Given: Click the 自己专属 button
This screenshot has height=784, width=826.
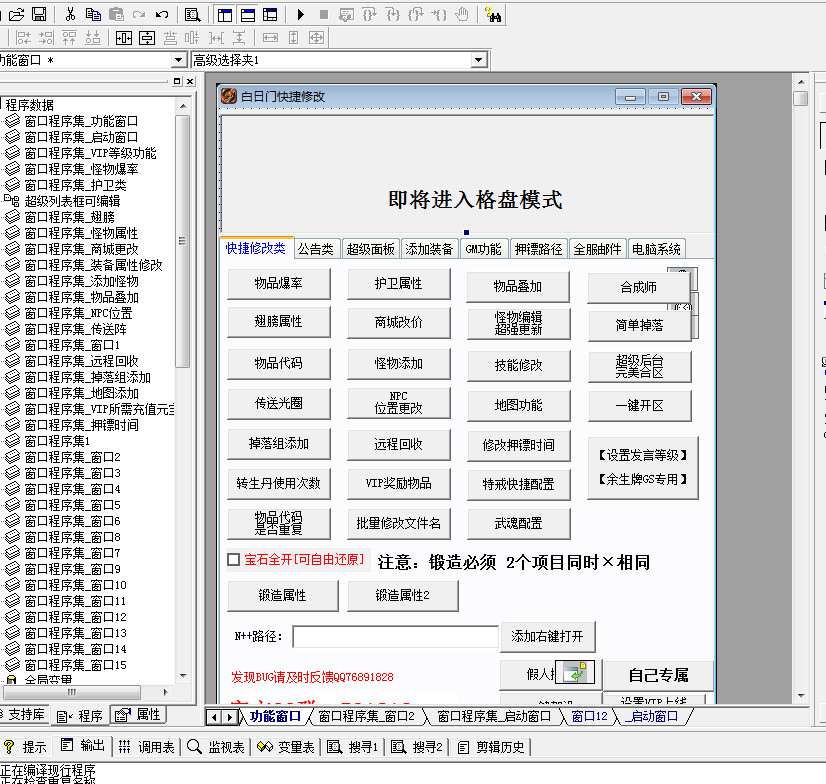Looking at the screenshot, I should [658, 675].
